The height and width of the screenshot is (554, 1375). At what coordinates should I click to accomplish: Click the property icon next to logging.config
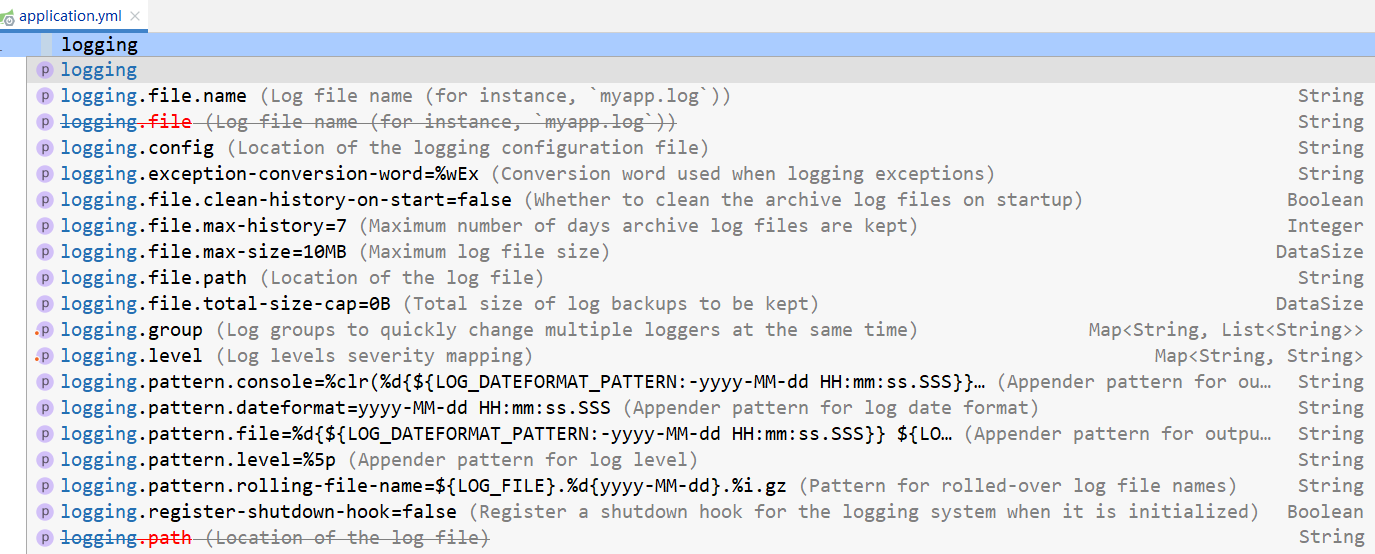pos(44,148)
